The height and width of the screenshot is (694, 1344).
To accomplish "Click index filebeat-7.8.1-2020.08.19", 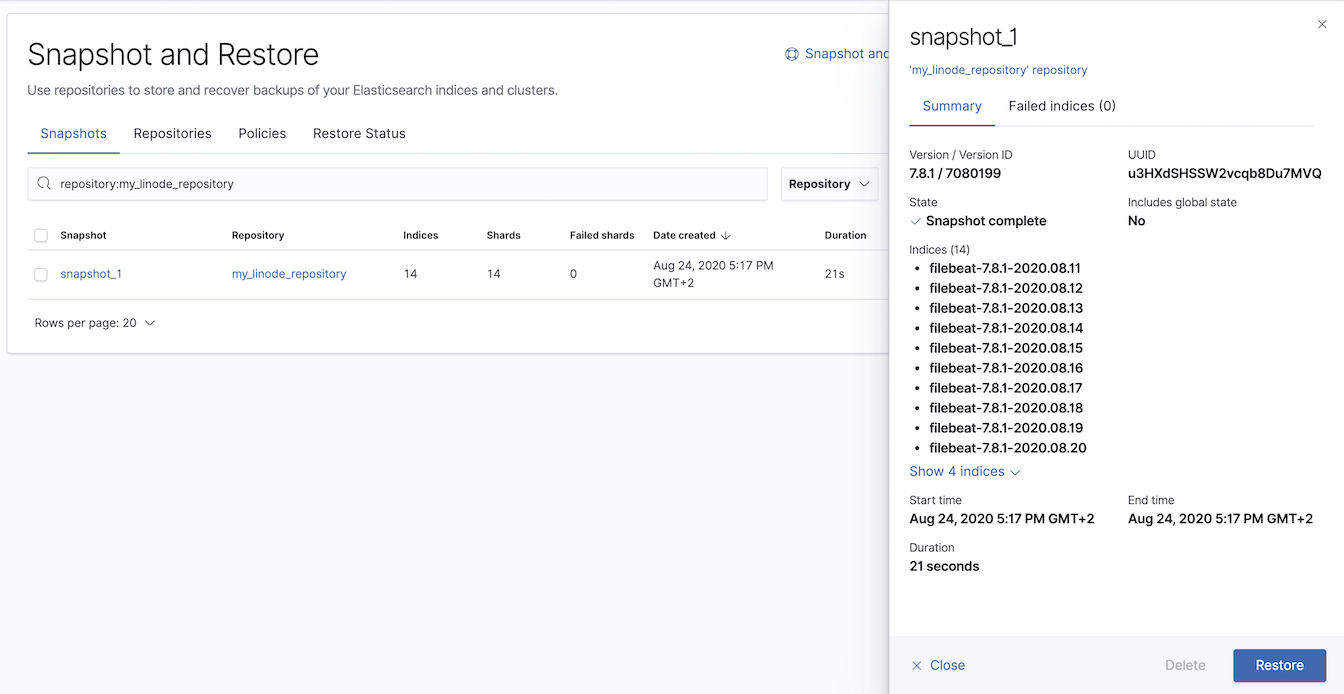I will point(1006,428).
